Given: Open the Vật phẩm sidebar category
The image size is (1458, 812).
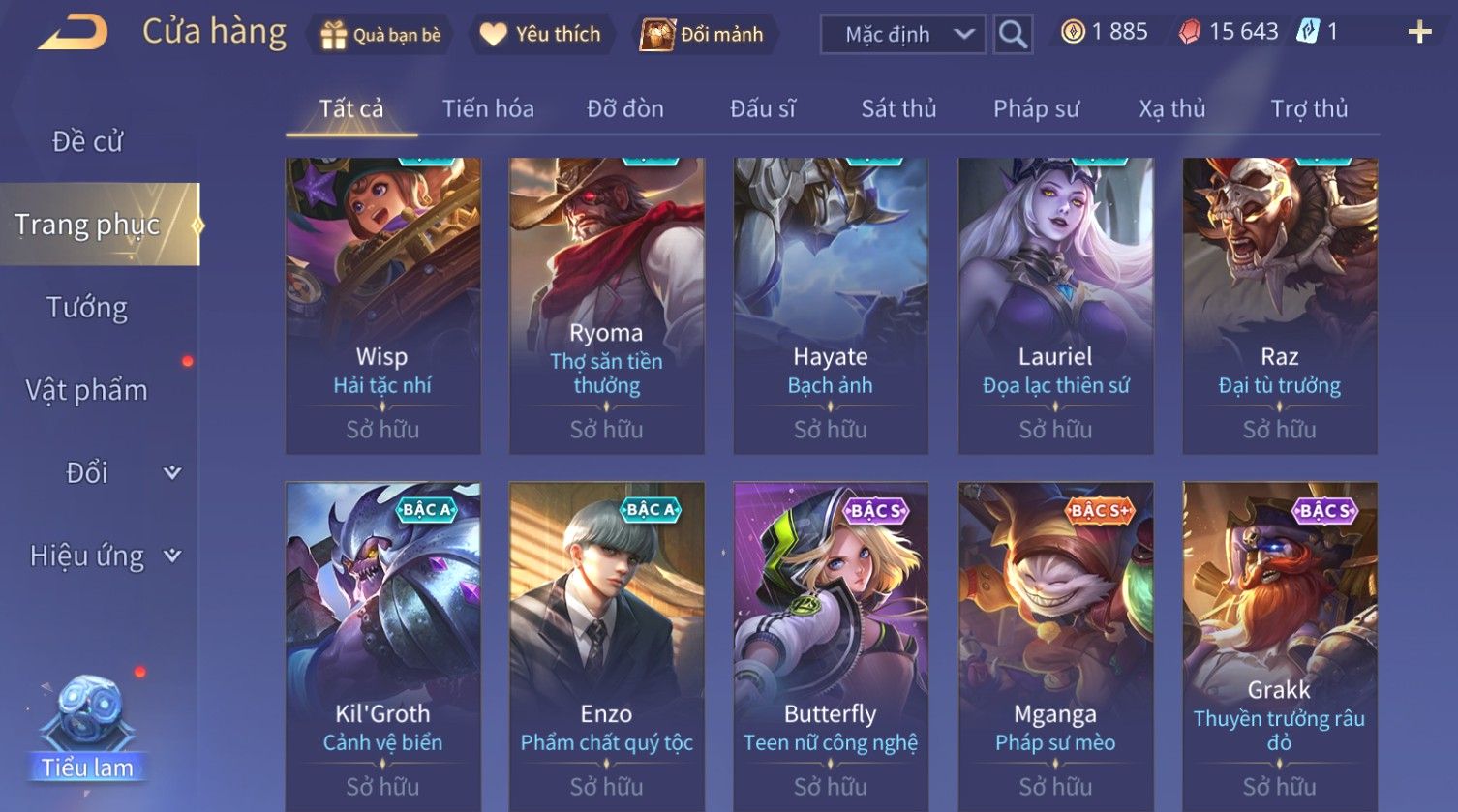Looking at the screenshot, I should pos(86,390).
